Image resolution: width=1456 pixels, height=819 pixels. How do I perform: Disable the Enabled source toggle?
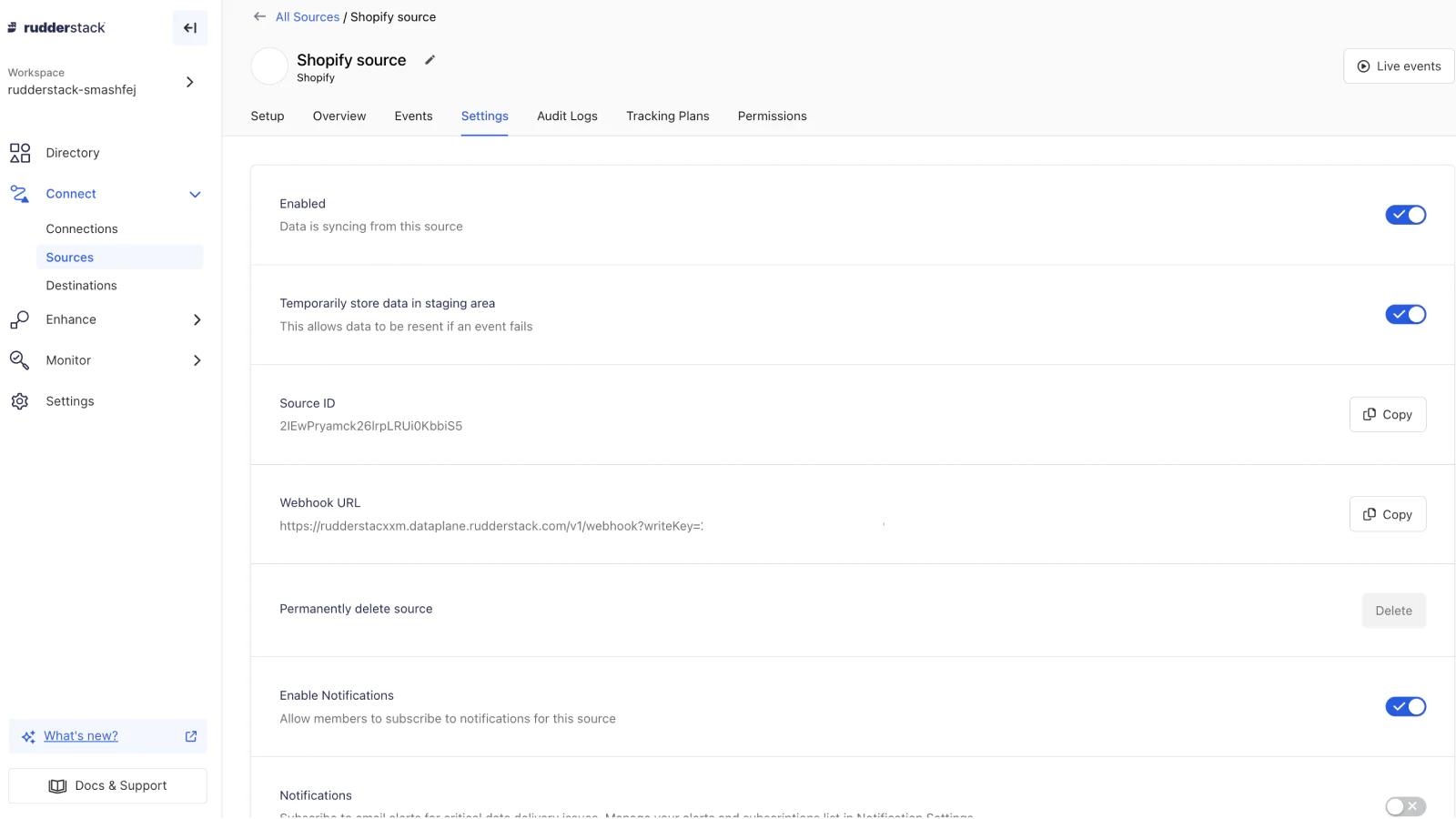(x=1406, y=215)
